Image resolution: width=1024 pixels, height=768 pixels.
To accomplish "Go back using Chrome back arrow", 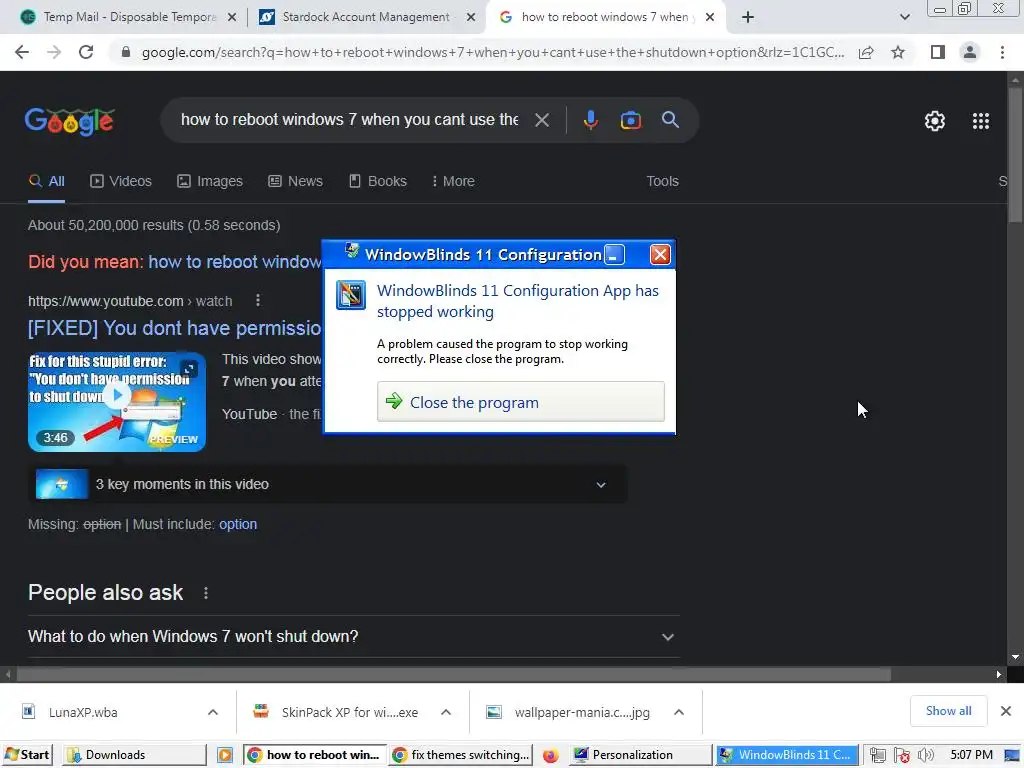I will tap(22, 52).
